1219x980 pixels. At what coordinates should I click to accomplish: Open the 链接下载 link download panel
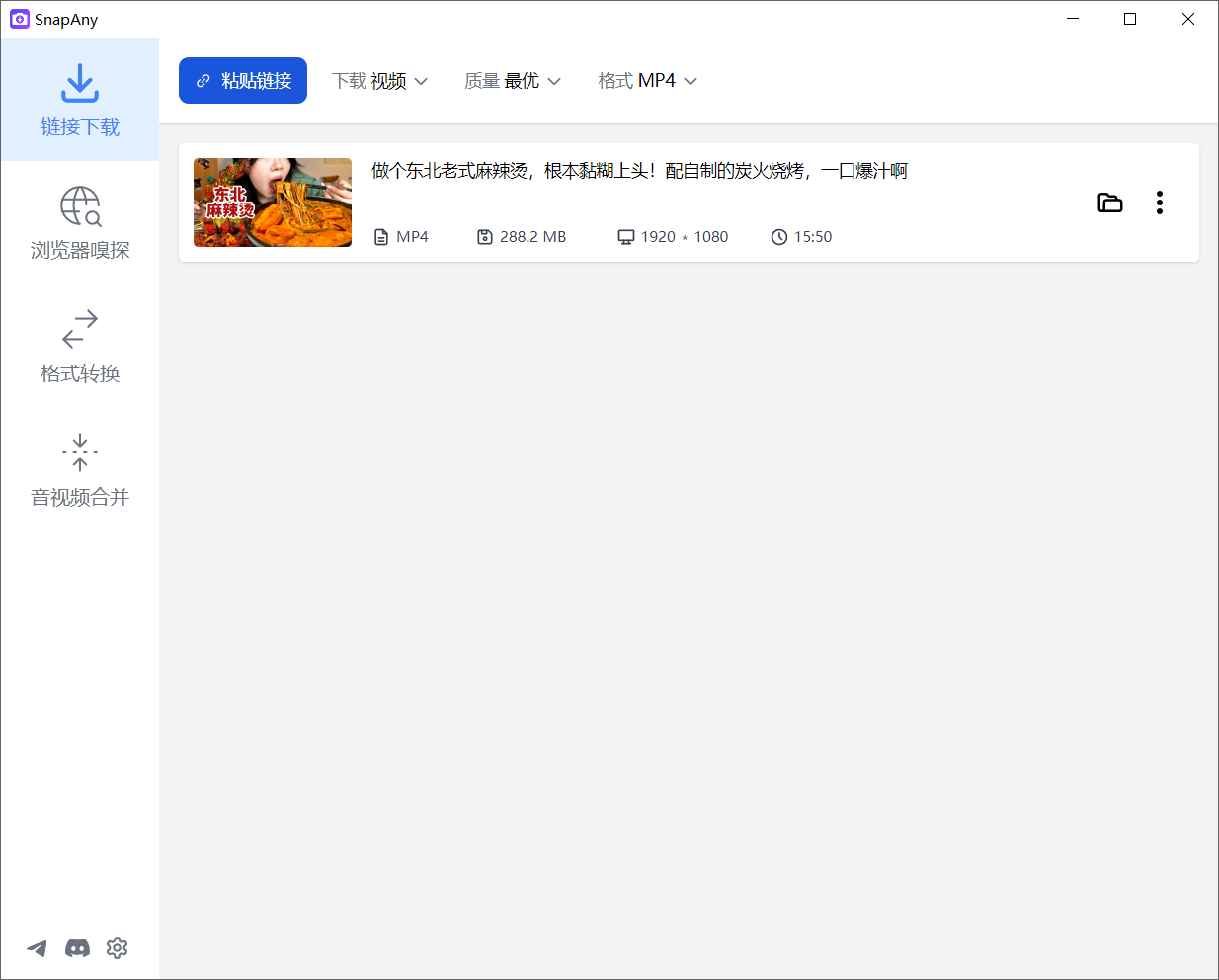[79, 99]
